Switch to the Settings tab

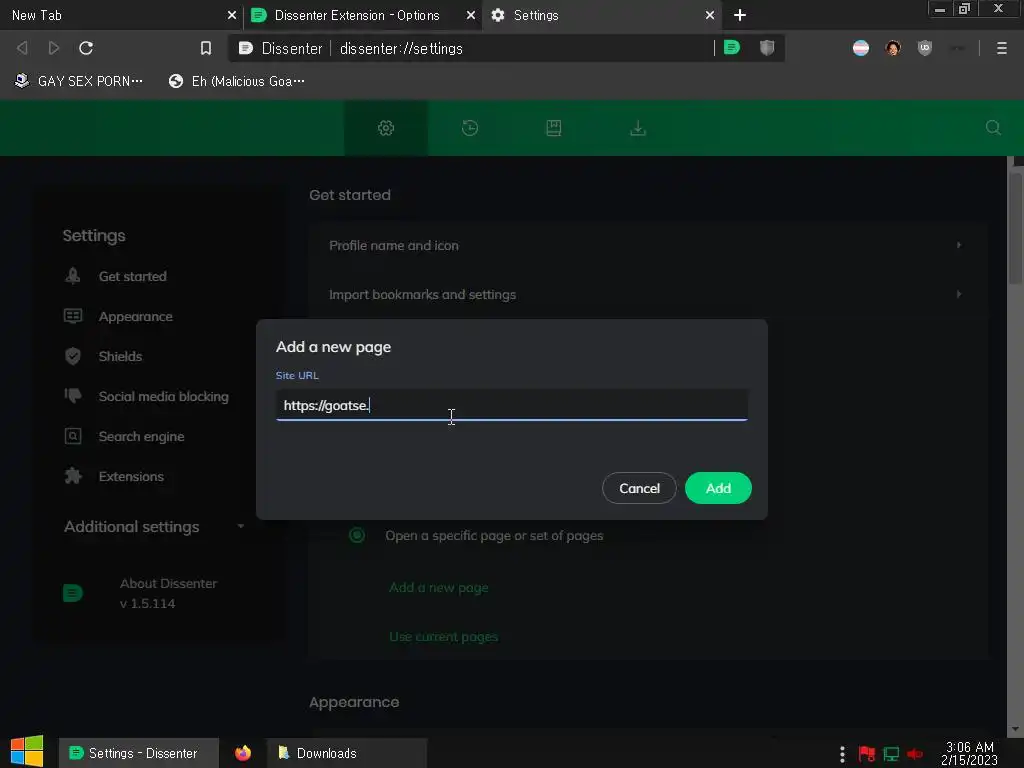tap(601, 15)
